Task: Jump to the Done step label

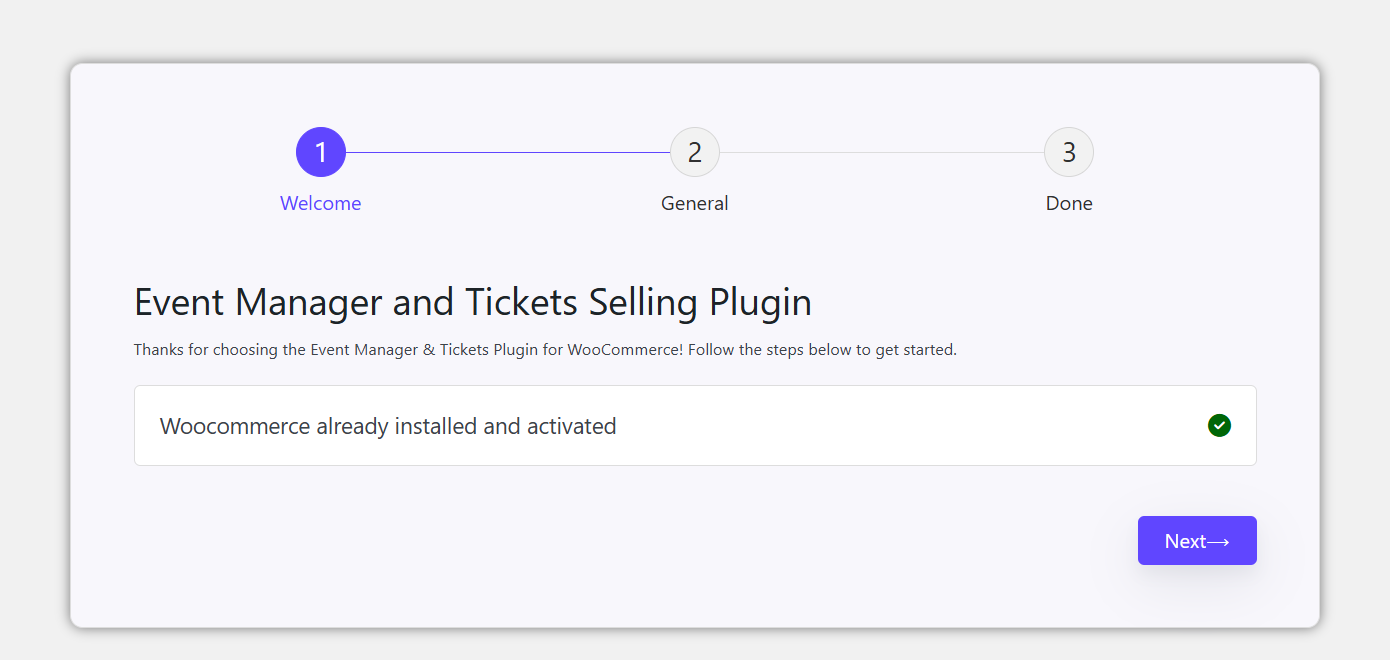Action: 1069,203
